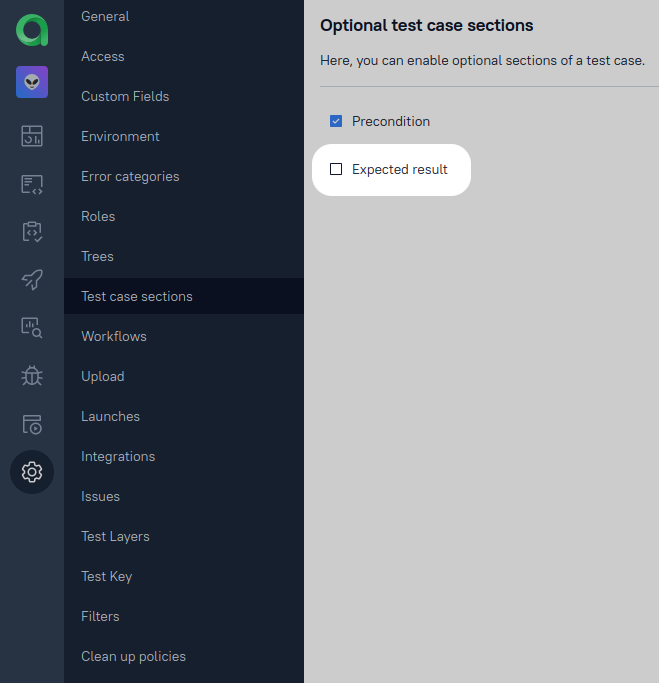This screenshot has width=659, height=683.
Task: Click the green Allure TestOps logo
Action: (32, 30)
